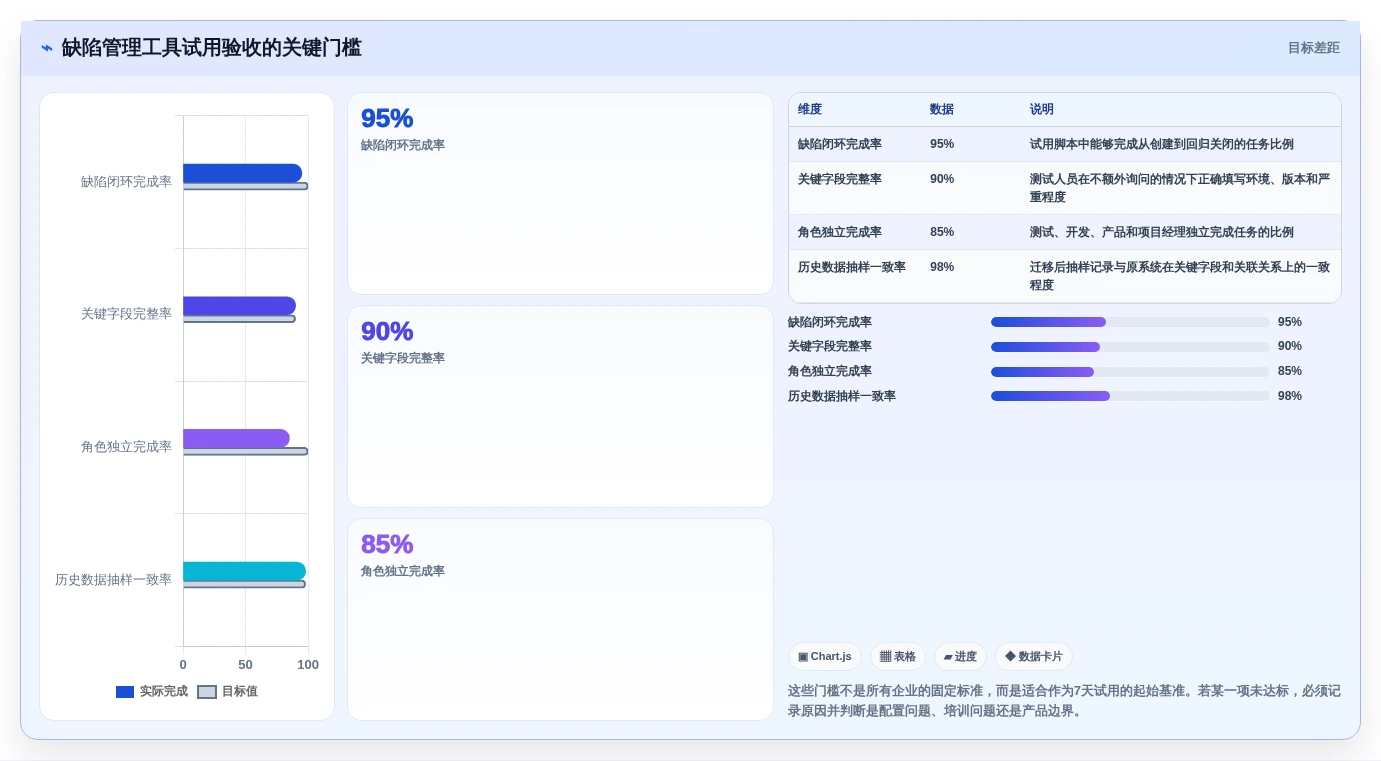
Task: Click the 表格 tag chip
Action: 898,657
